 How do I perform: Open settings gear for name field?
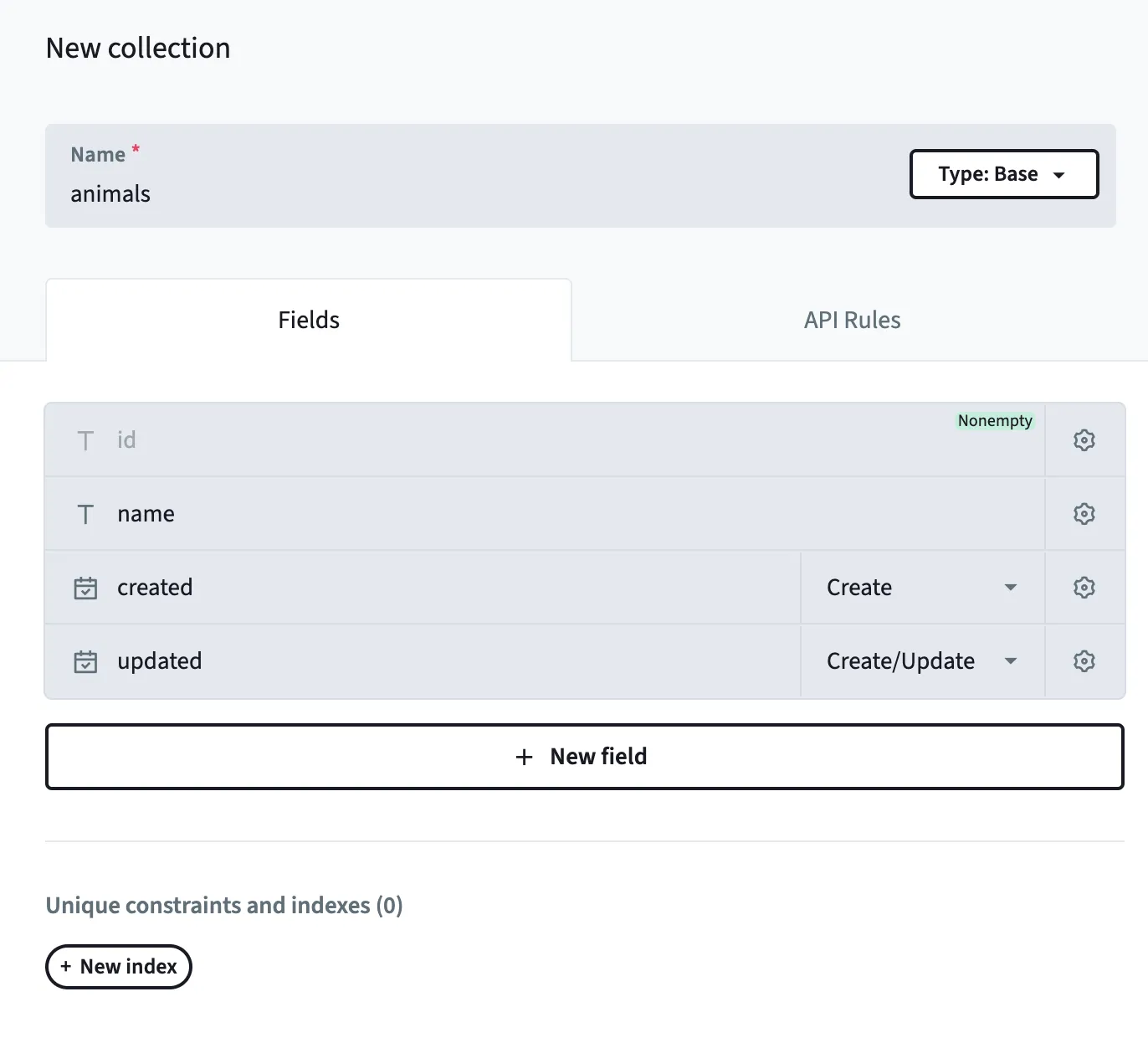(1084, 514)
